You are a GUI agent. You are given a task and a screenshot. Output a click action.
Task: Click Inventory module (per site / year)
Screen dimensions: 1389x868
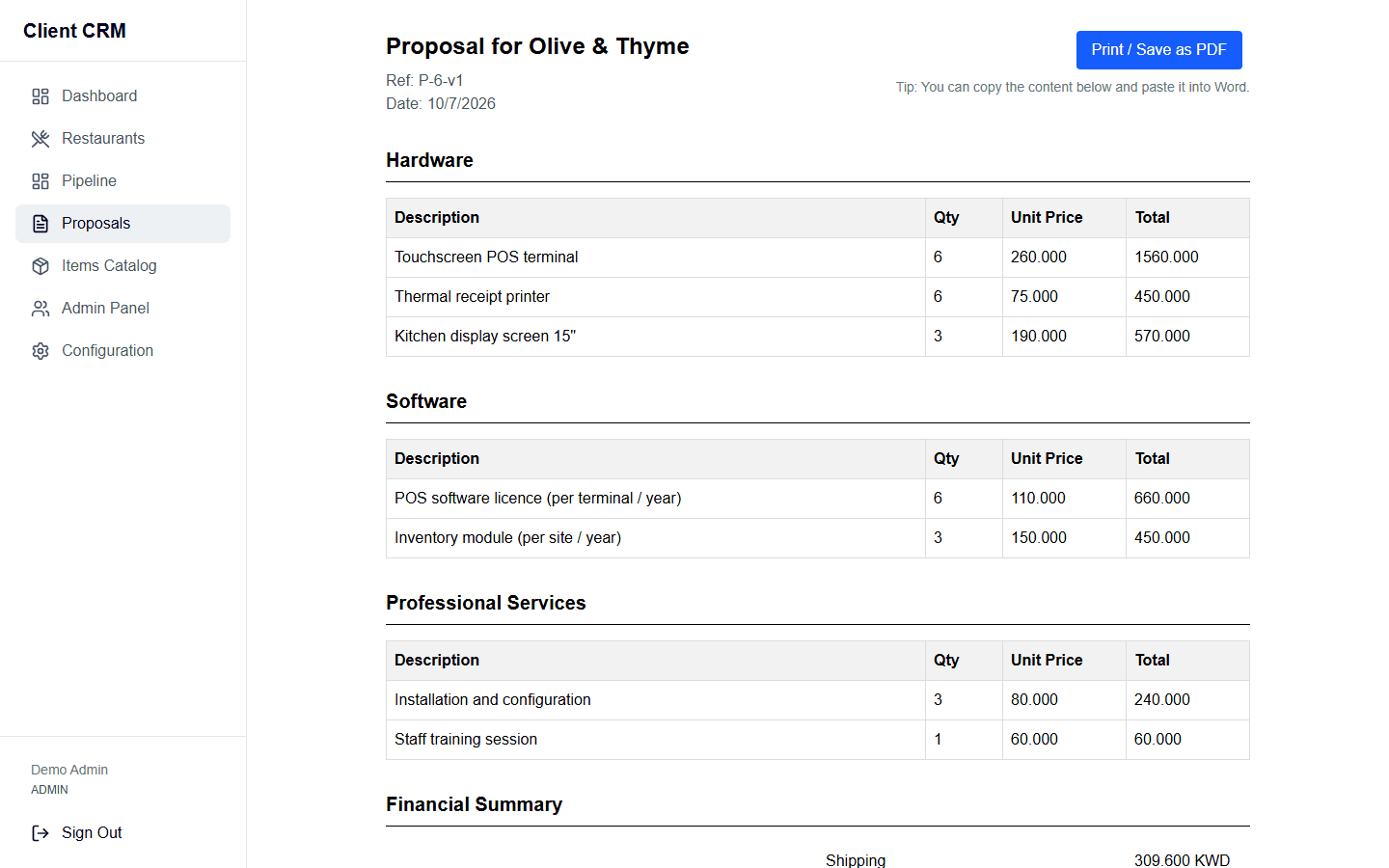(x=507, y=538)
